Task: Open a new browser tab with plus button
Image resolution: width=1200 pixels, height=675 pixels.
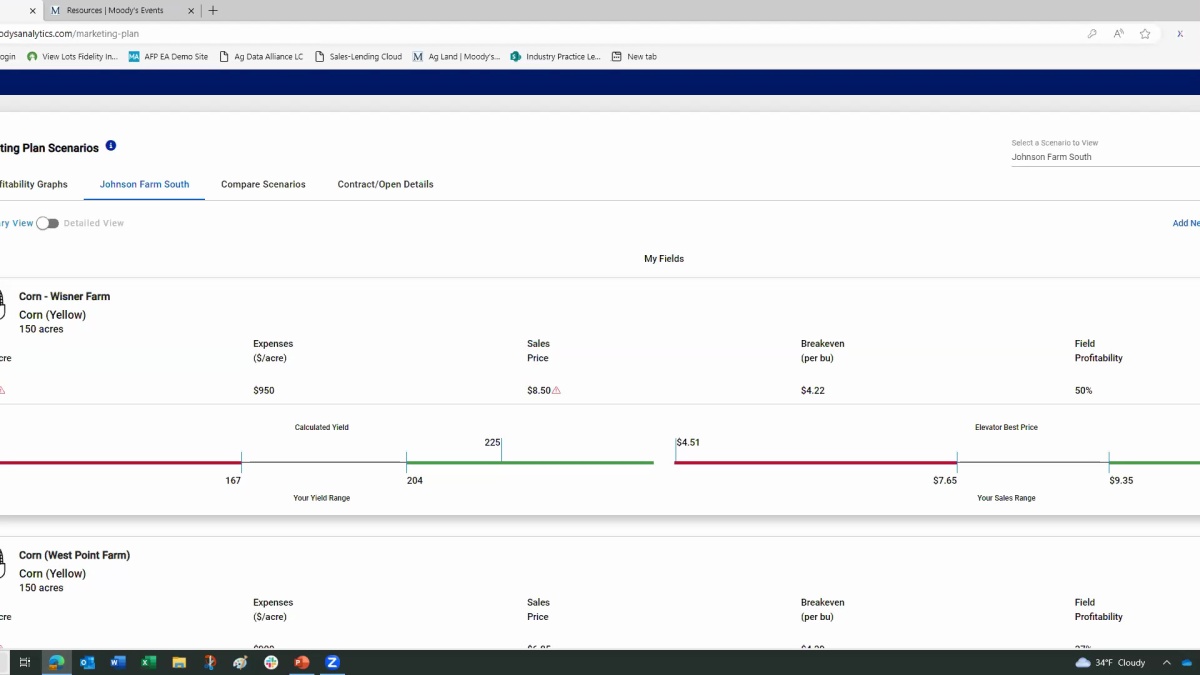Action: (x=213, y=11)
